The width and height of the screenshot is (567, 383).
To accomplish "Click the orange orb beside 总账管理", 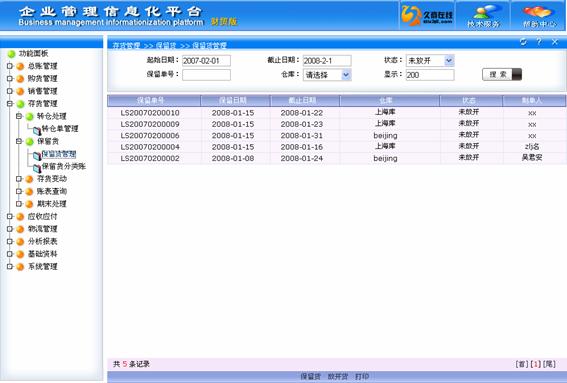I will (20, 67).
